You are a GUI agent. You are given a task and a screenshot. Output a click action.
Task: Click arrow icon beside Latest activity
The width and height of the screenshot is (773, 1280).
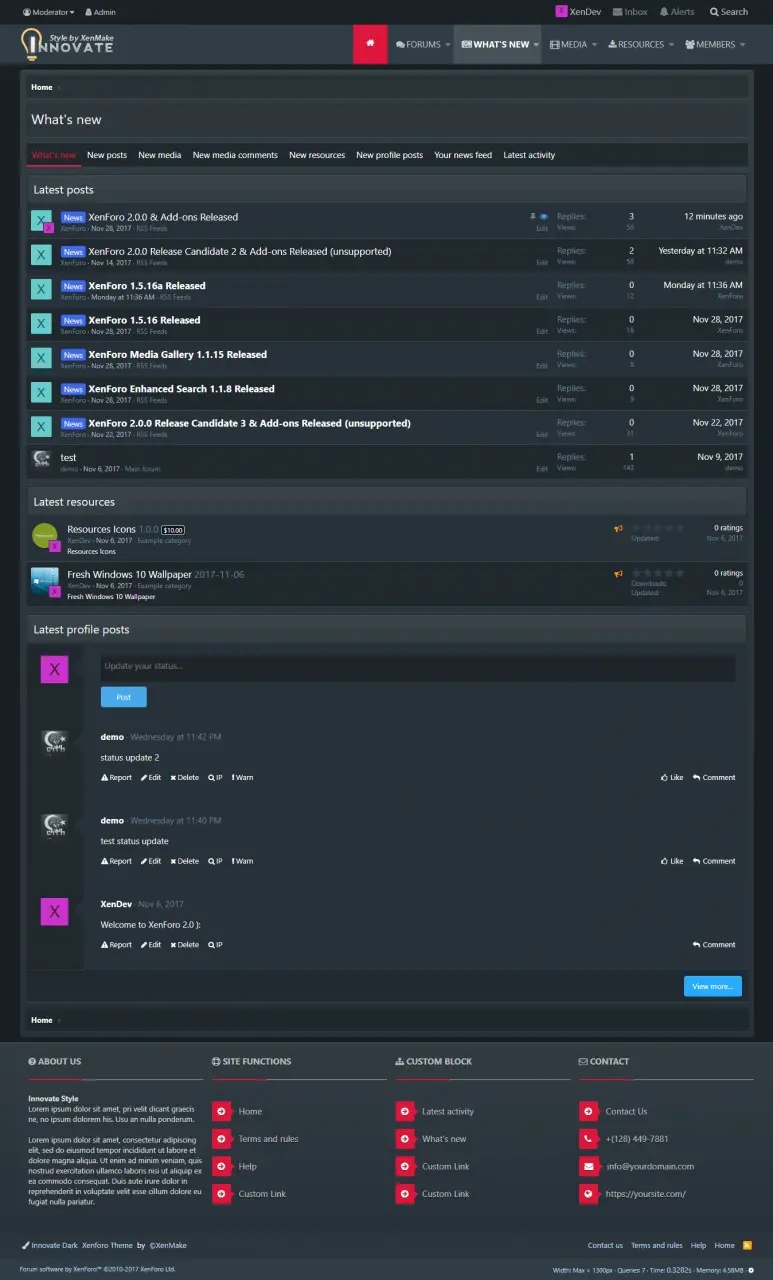405,1111
